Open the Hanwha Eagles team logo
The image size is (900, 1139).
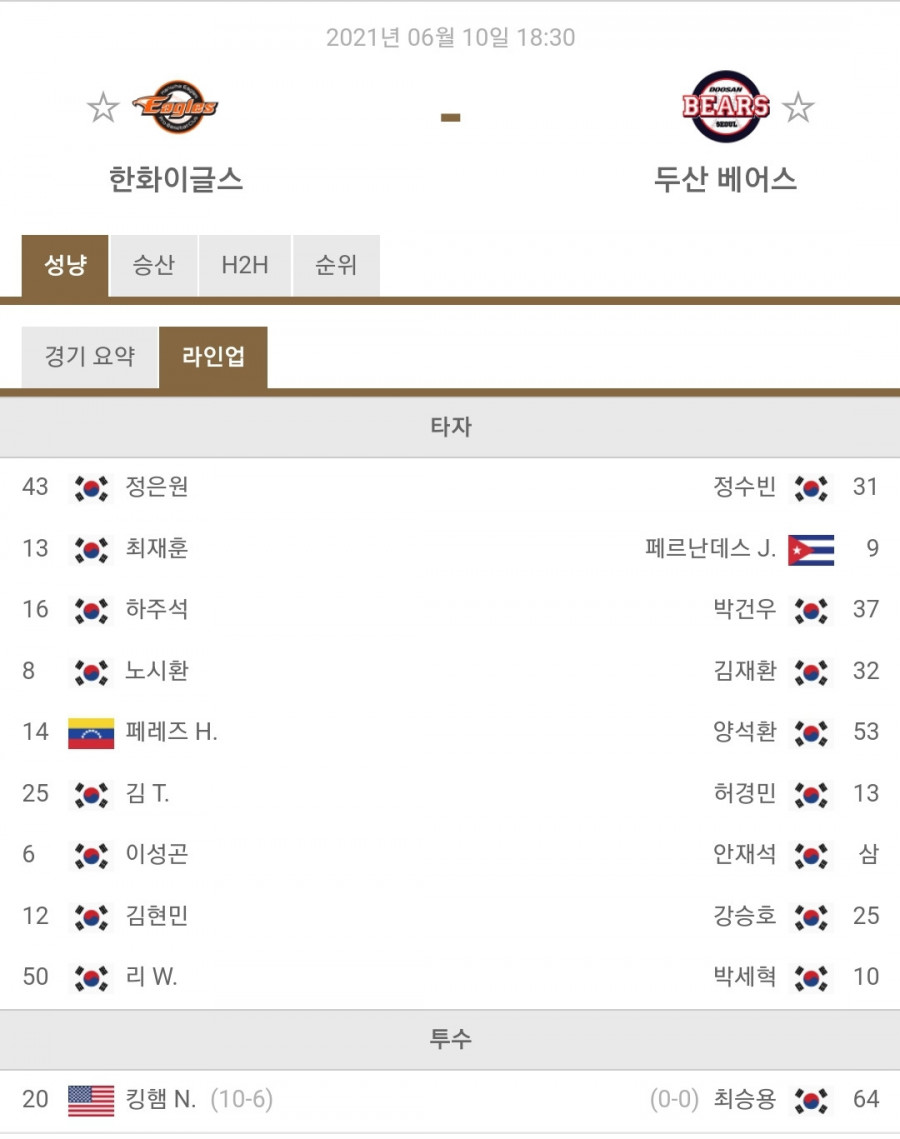pos(175,107)
